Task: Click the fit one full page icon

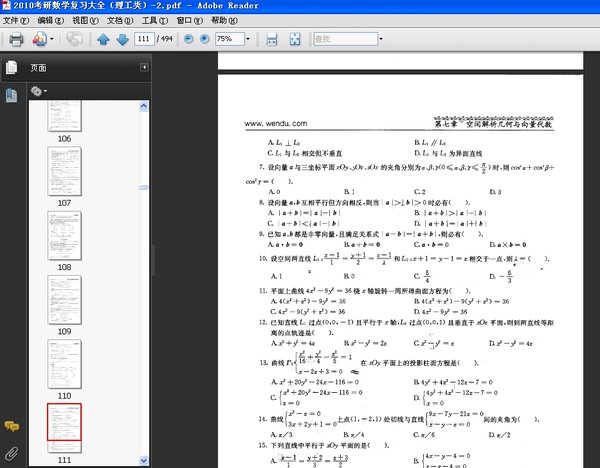Action: coord(295,39)
